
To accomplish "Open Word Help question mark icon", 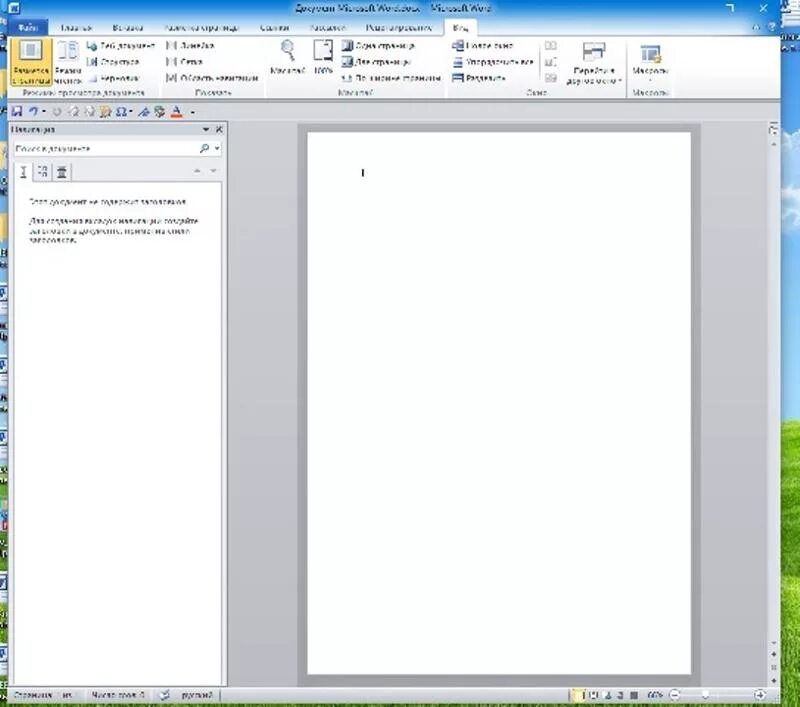I will pos(771,27).
